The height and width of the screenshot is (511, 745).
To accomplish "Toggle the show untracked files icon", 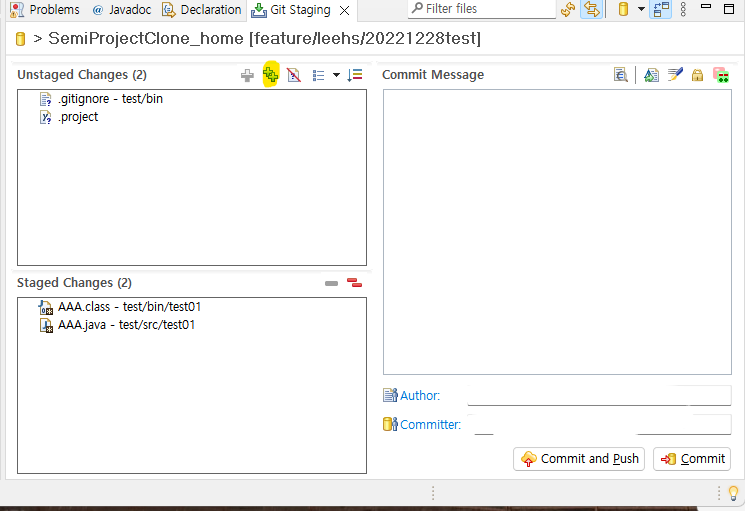I will click(294, 75).
